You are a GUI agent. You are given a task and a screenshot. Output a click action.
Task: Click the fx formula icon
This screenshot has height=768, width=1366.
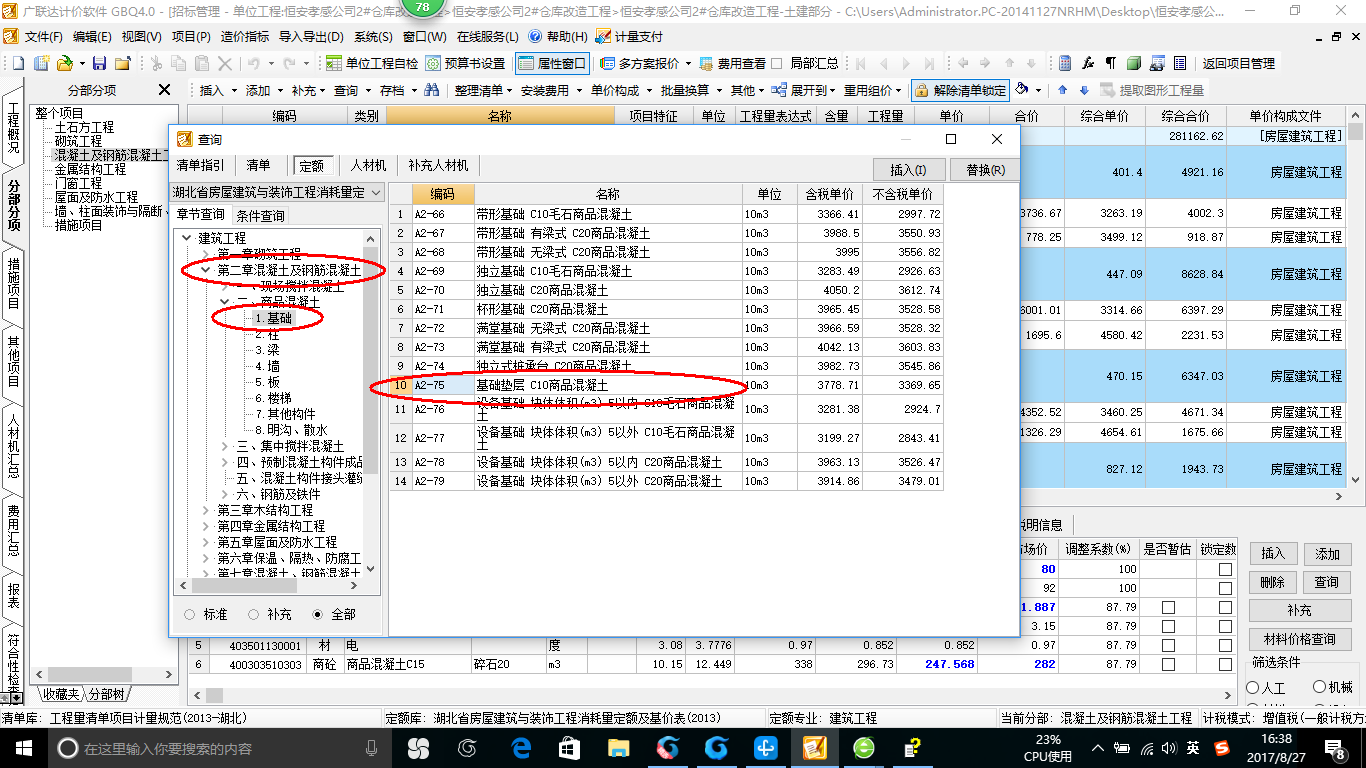point(1089,63)
